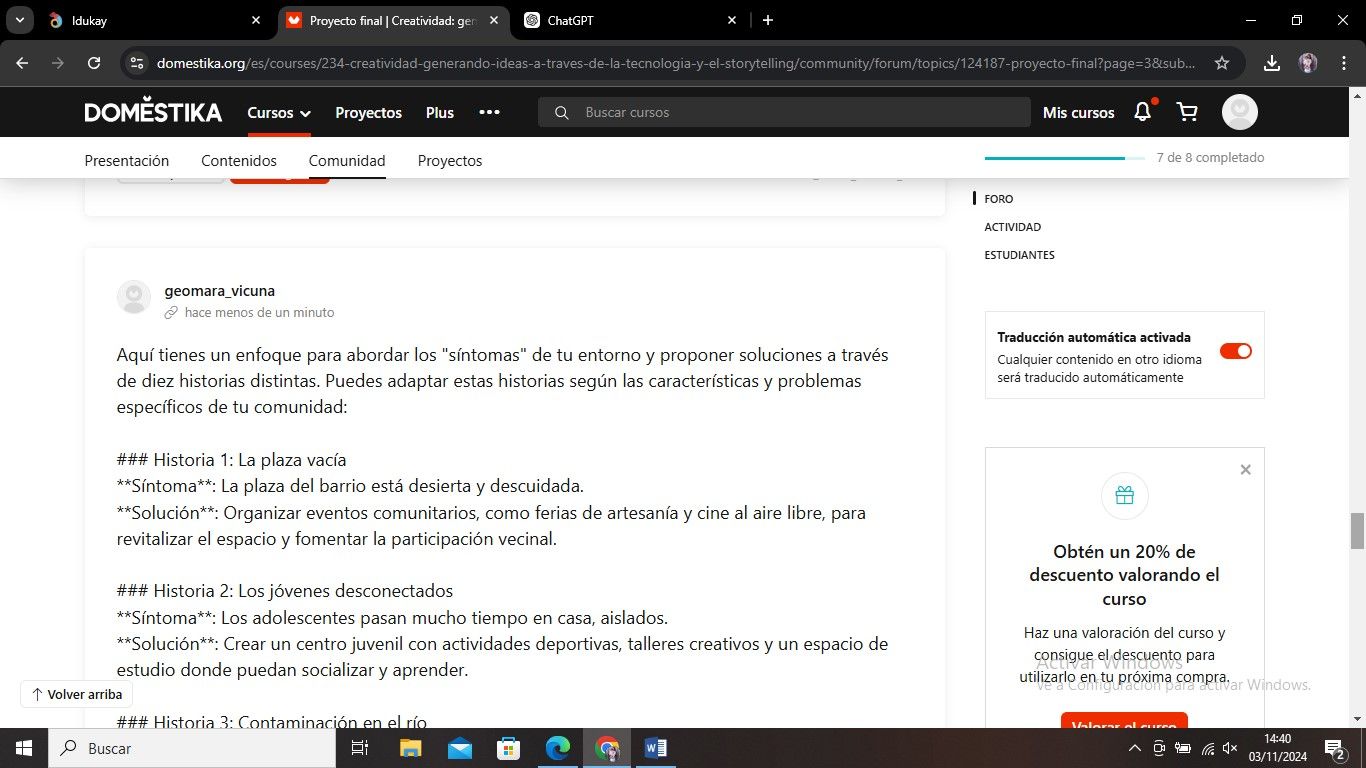The width and height of the screenshot is (1366, 768).
Task: Click the DOMESTIKA logo
Action: (152, 111)
